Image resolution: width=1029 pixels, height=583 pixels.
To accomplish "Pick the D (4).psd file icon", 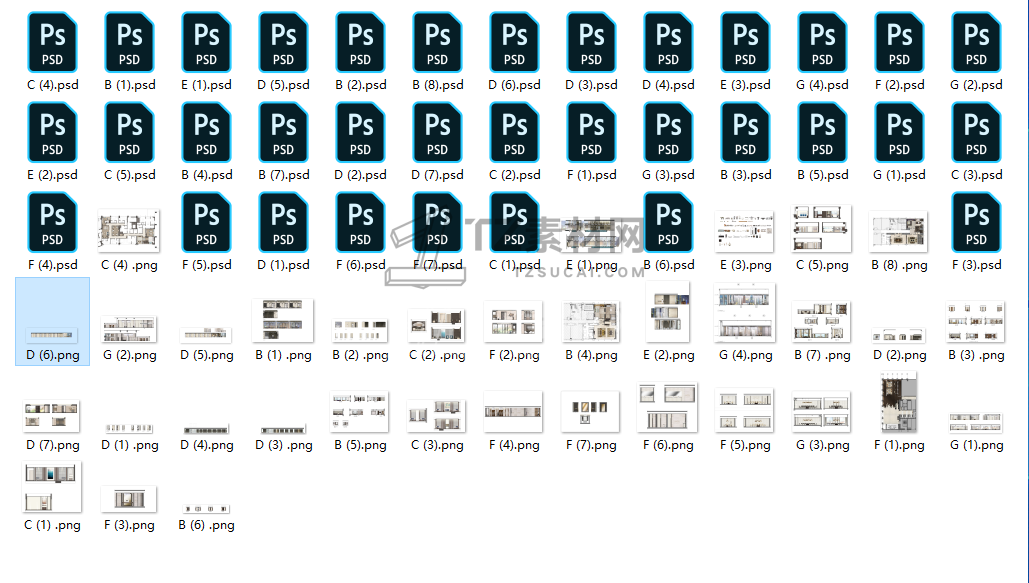I will coord(668,42).
